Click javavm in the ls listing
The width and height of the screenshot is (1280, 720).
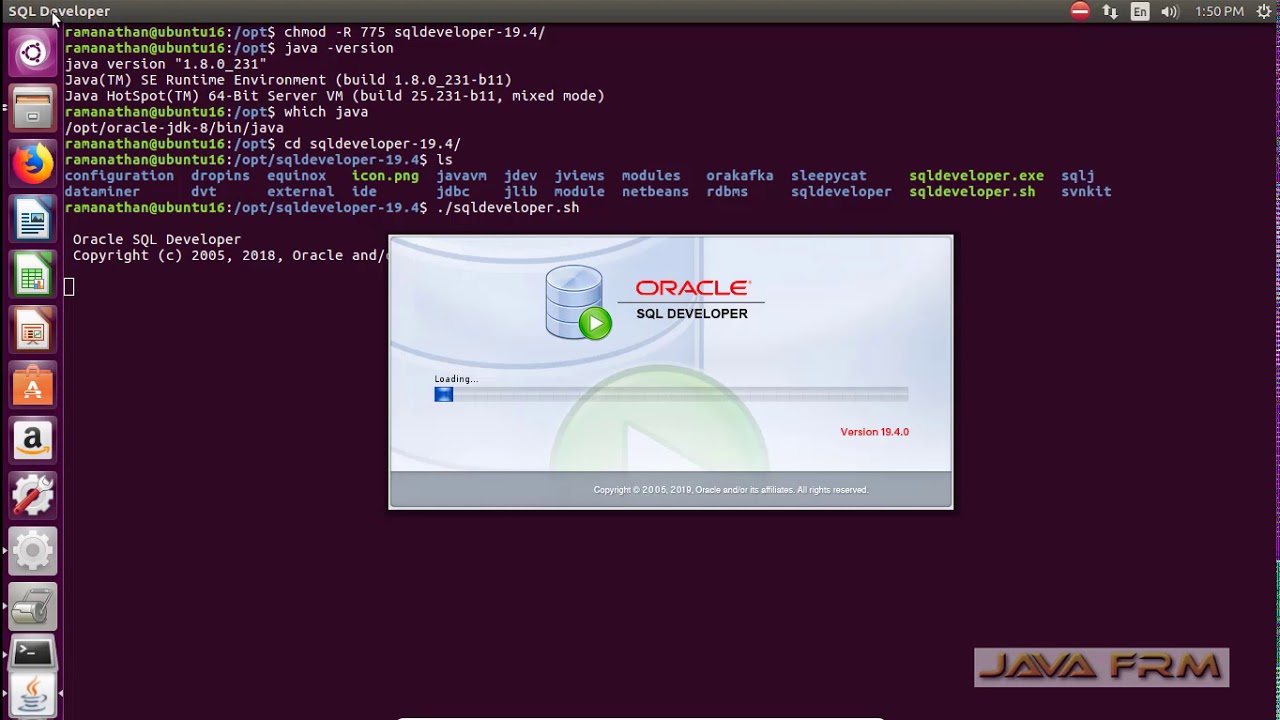461,176
